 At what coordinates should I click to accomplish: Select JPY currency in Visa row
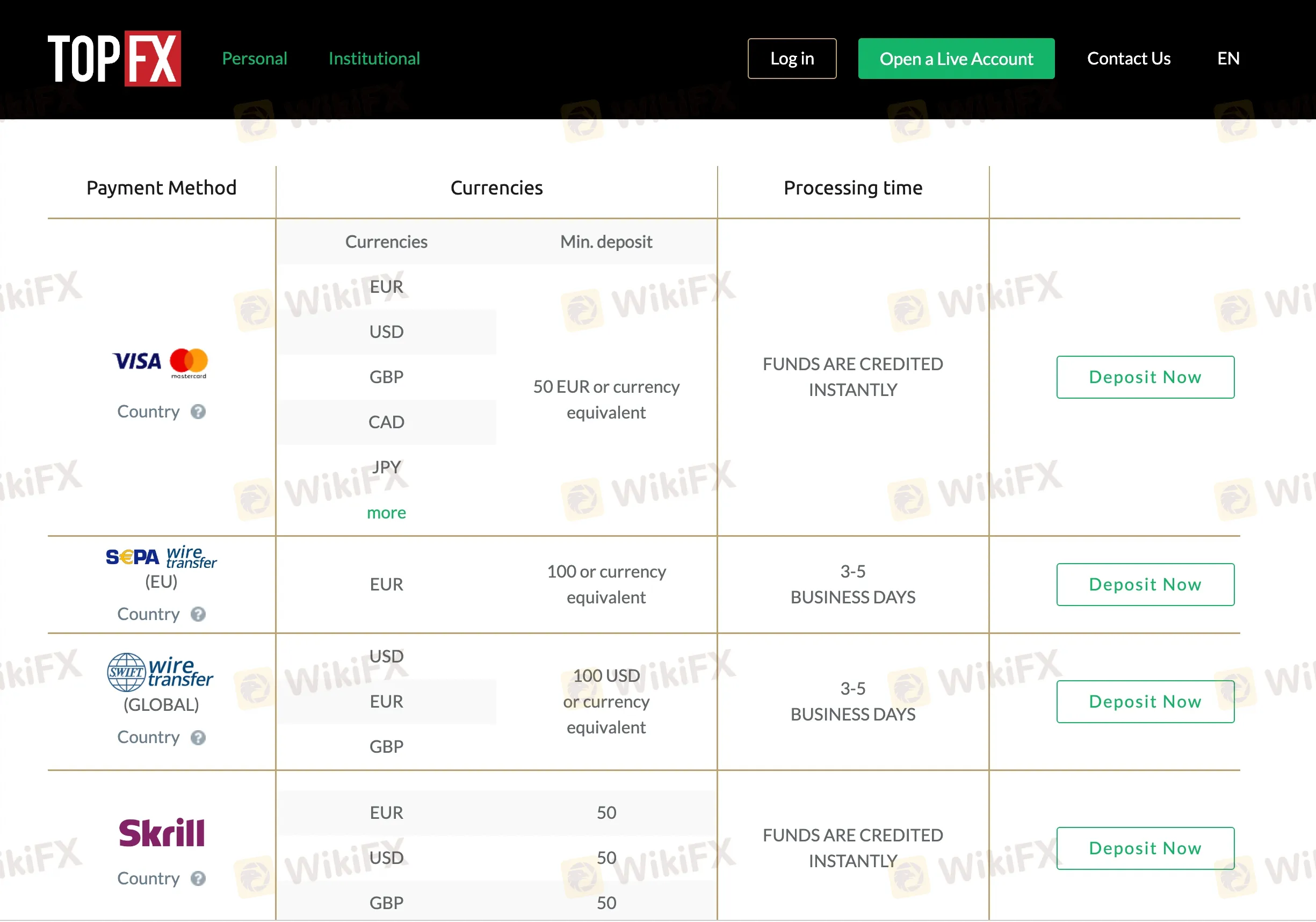coord(386,467)
